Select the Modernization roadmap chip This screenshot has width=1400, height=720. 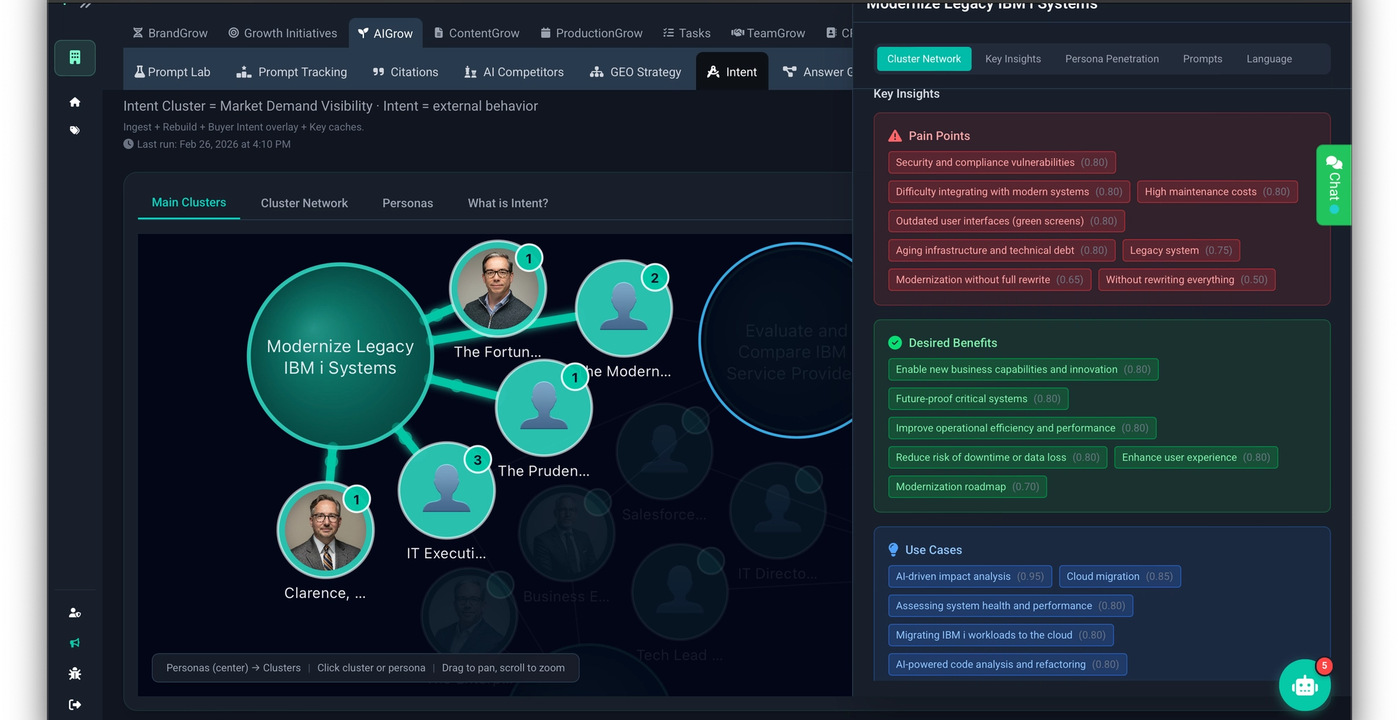point(967,487)
